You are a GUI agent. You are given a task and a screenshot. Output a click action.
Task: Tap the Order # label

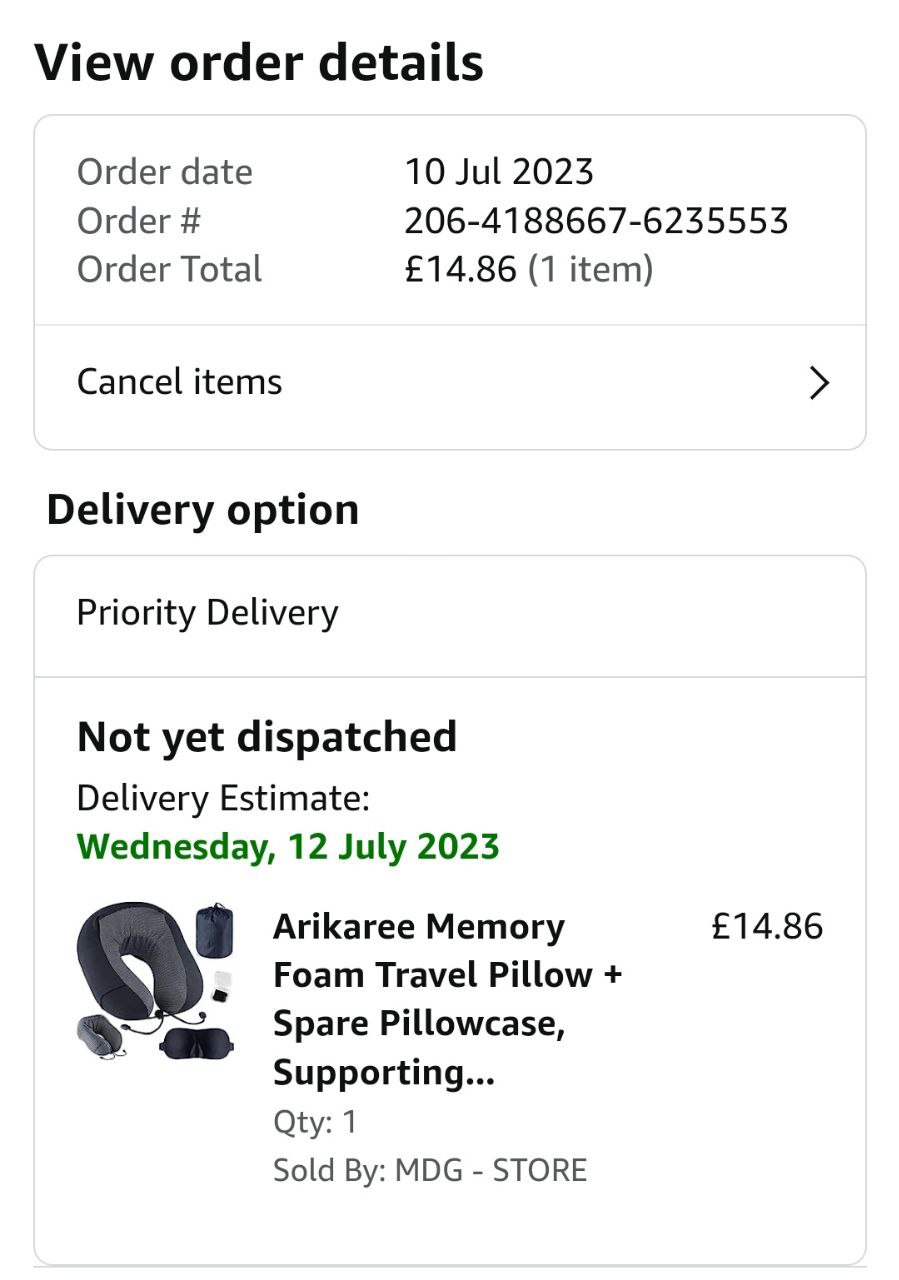(139, 221)
